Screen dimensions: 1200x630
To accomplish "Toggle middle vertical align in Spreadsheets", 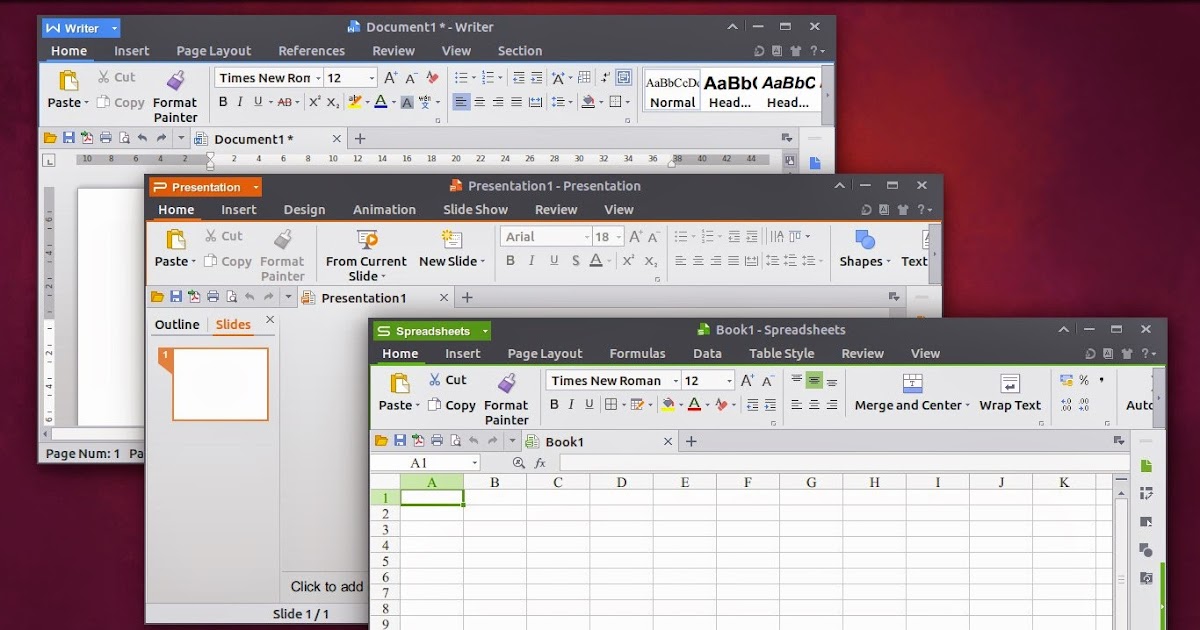I will click(814, 380).
